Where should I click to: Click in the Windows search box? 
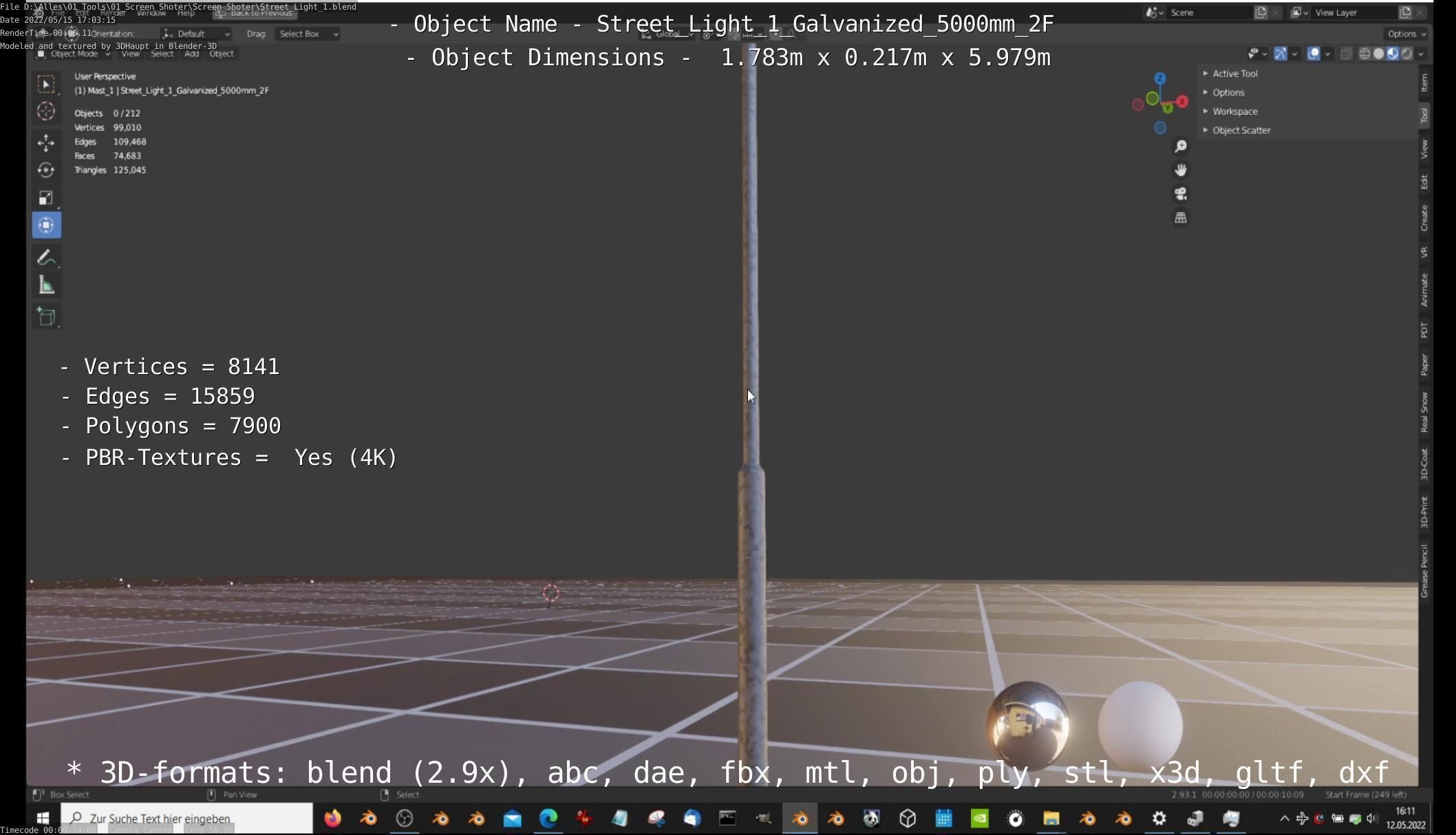pos(187,818)
